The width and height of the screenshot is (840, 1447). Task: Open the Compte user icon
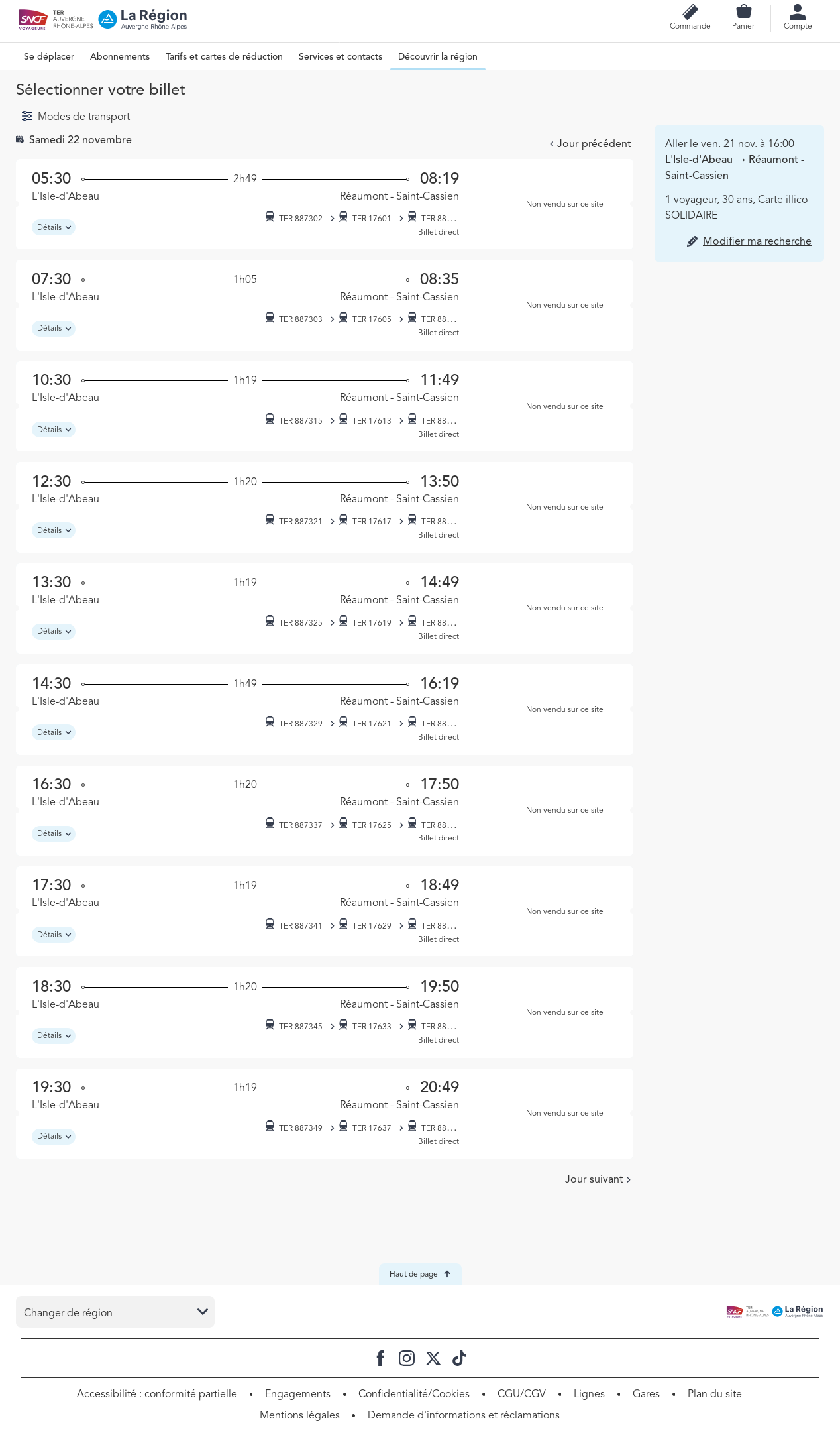(x=797, y=13)
